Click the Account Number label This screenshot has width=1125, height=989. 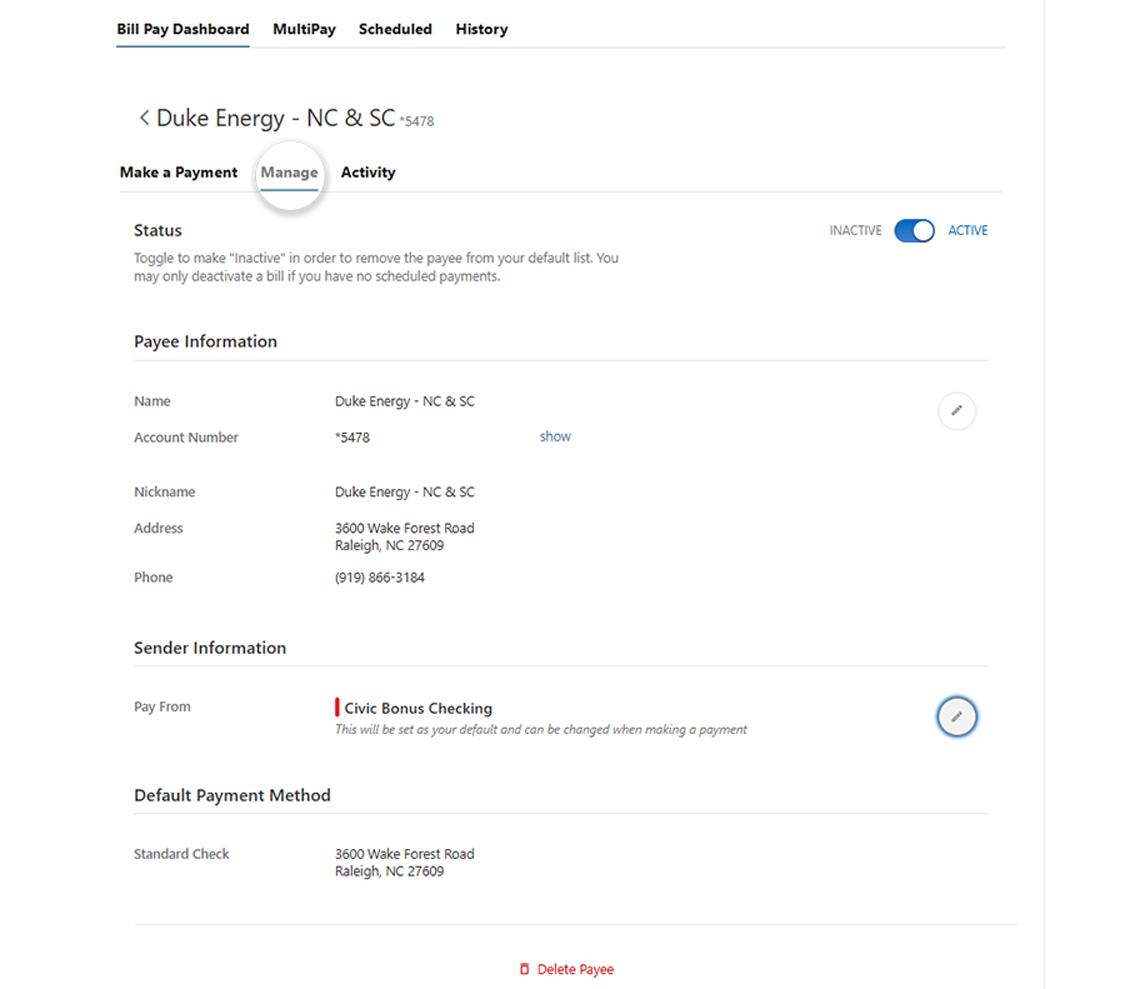point(186,437)
